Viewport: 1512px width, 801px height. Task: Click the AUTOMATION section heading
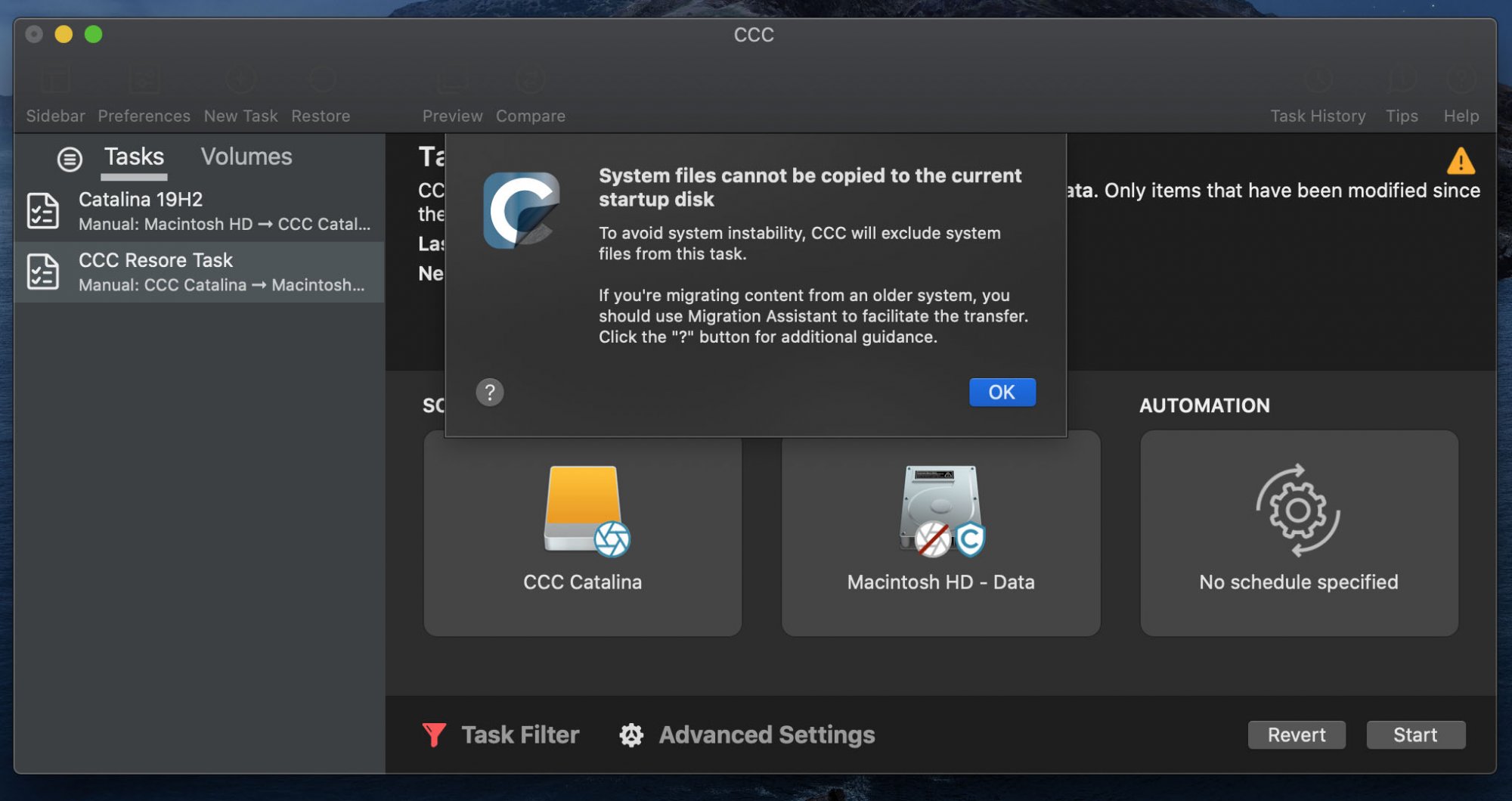tap(1204, 405)
